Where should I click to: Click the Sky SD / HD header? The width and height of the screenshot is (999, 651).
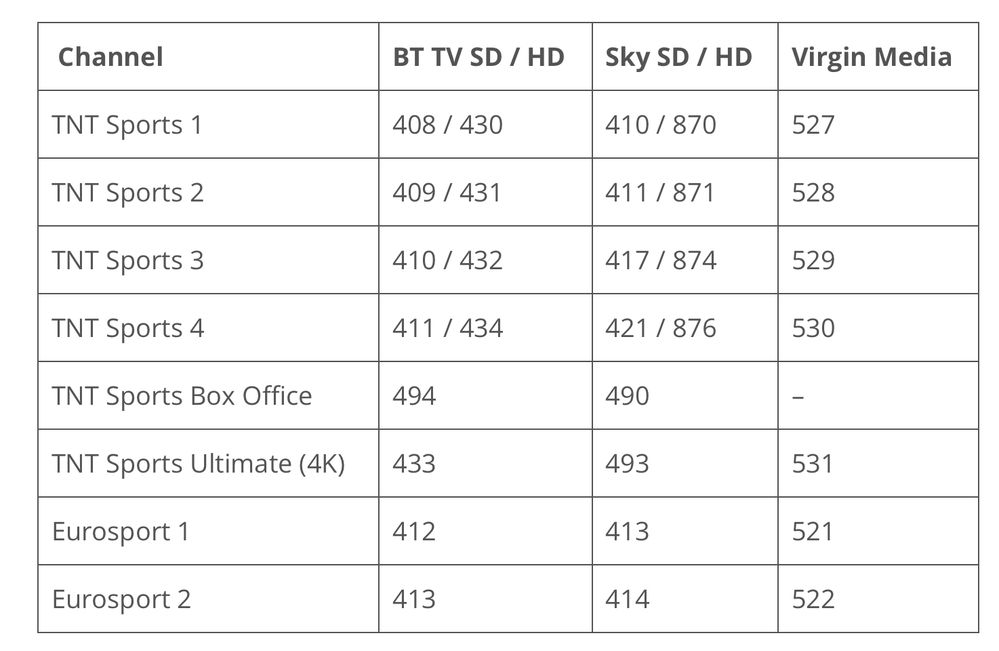point(677,56)
